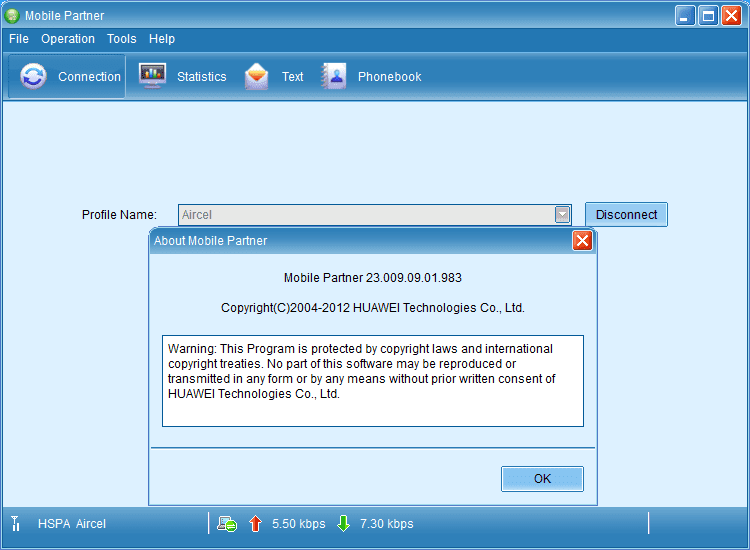
Task: Click the signal strength antenna icon
Action: (15, 523)
